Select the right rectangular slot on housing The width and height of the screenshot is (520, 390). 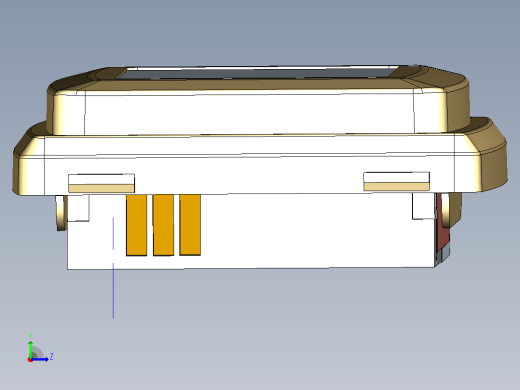[x=396, y=181]
